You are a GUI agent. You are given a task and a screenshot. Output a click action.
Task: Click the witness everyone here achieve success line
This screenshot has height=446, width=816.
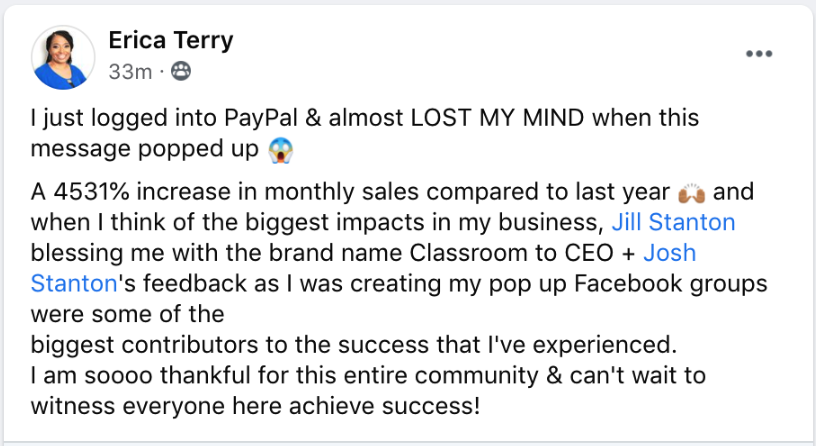(256, 407)
